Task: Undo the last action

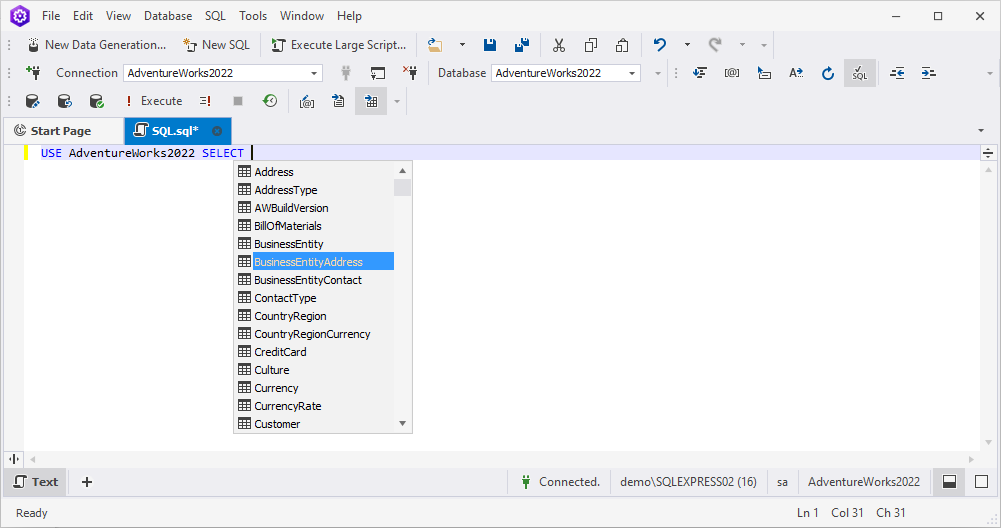Action: pyautogui.click(x=659, y=45)
